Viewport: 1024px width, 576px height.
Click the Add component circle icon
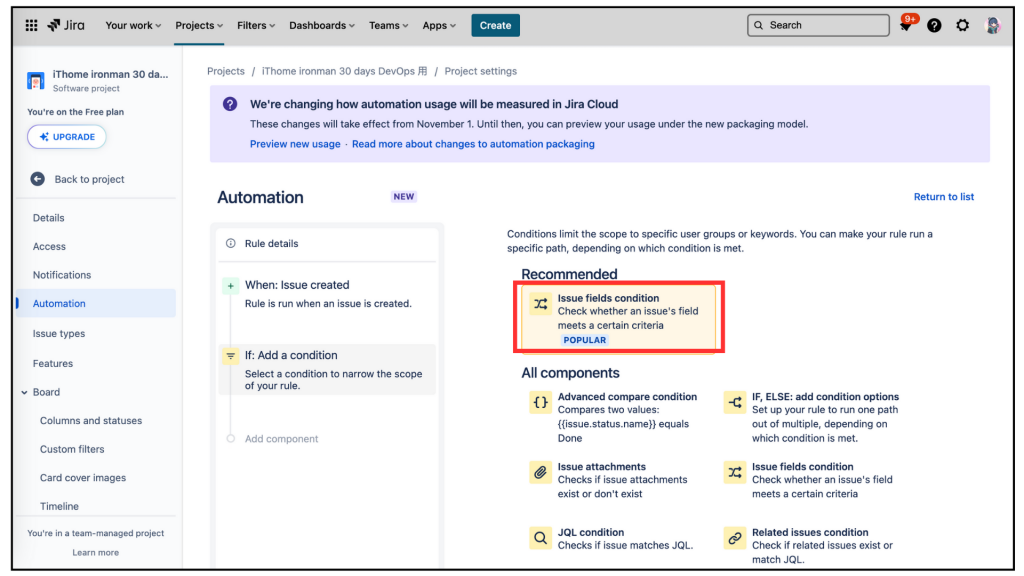point(231,439)
